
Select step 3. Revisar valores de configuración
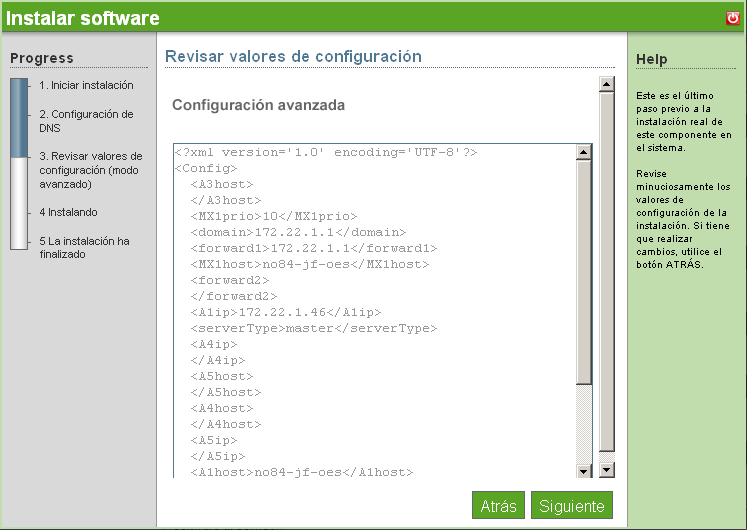click(x=91, y=170)
